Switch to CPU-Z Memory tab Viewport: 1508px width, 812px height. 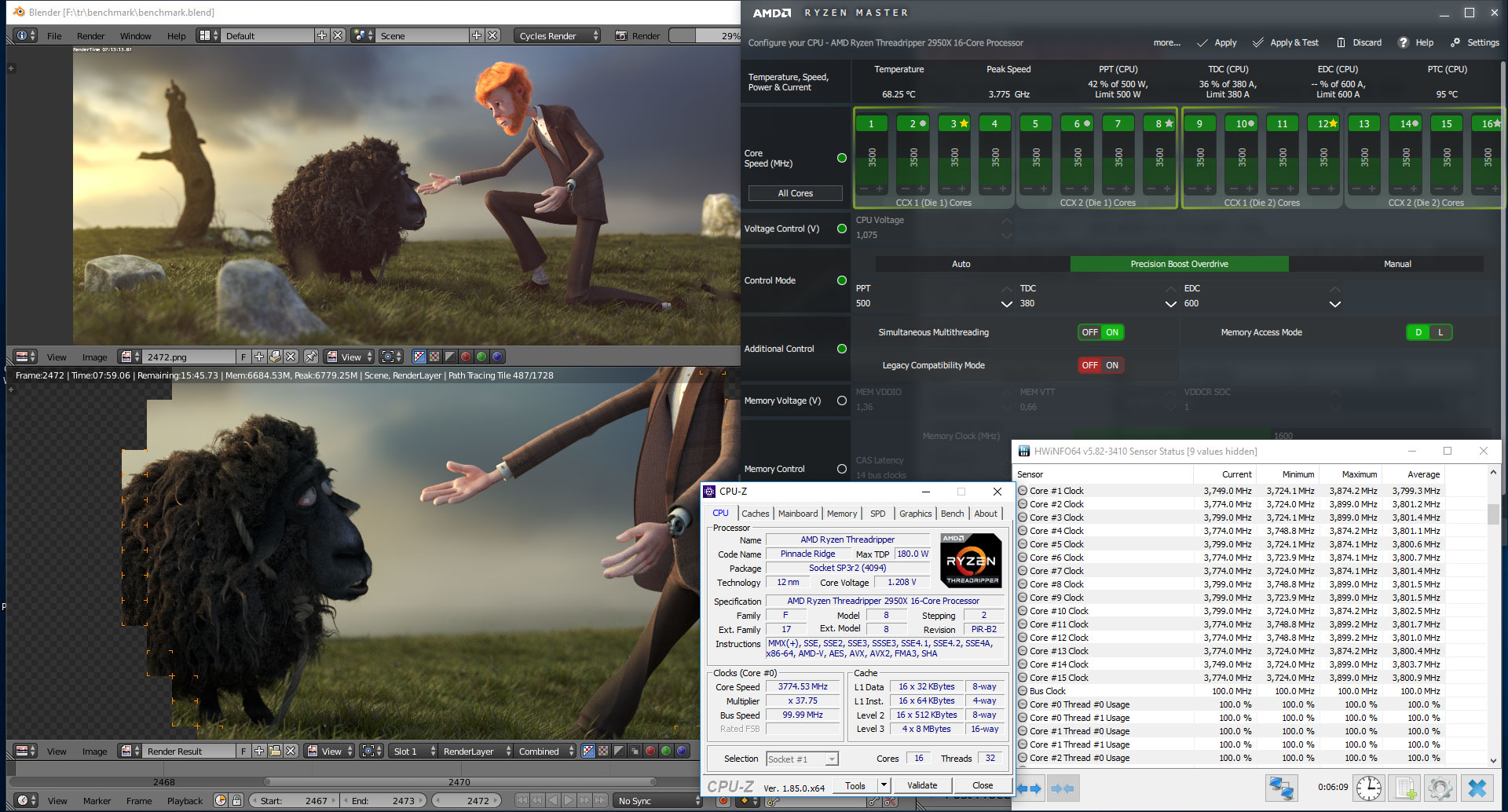point(842,514)
